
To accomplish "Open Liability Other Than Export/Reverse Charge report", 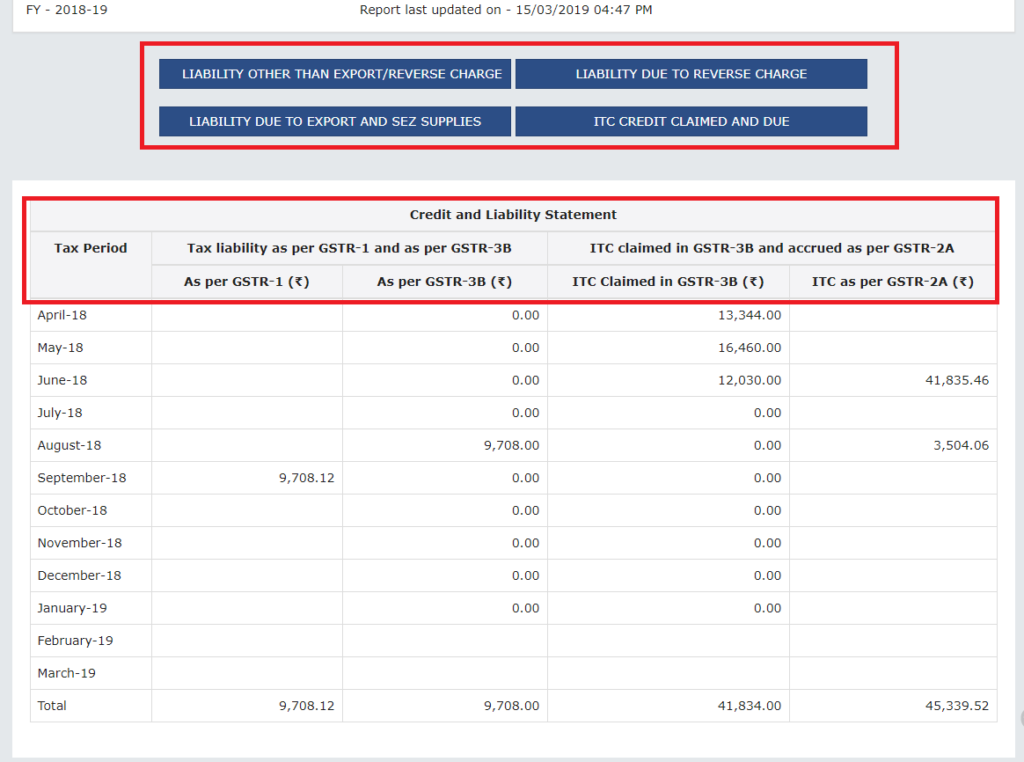I will pyautogui.click(x=335, y=74).
